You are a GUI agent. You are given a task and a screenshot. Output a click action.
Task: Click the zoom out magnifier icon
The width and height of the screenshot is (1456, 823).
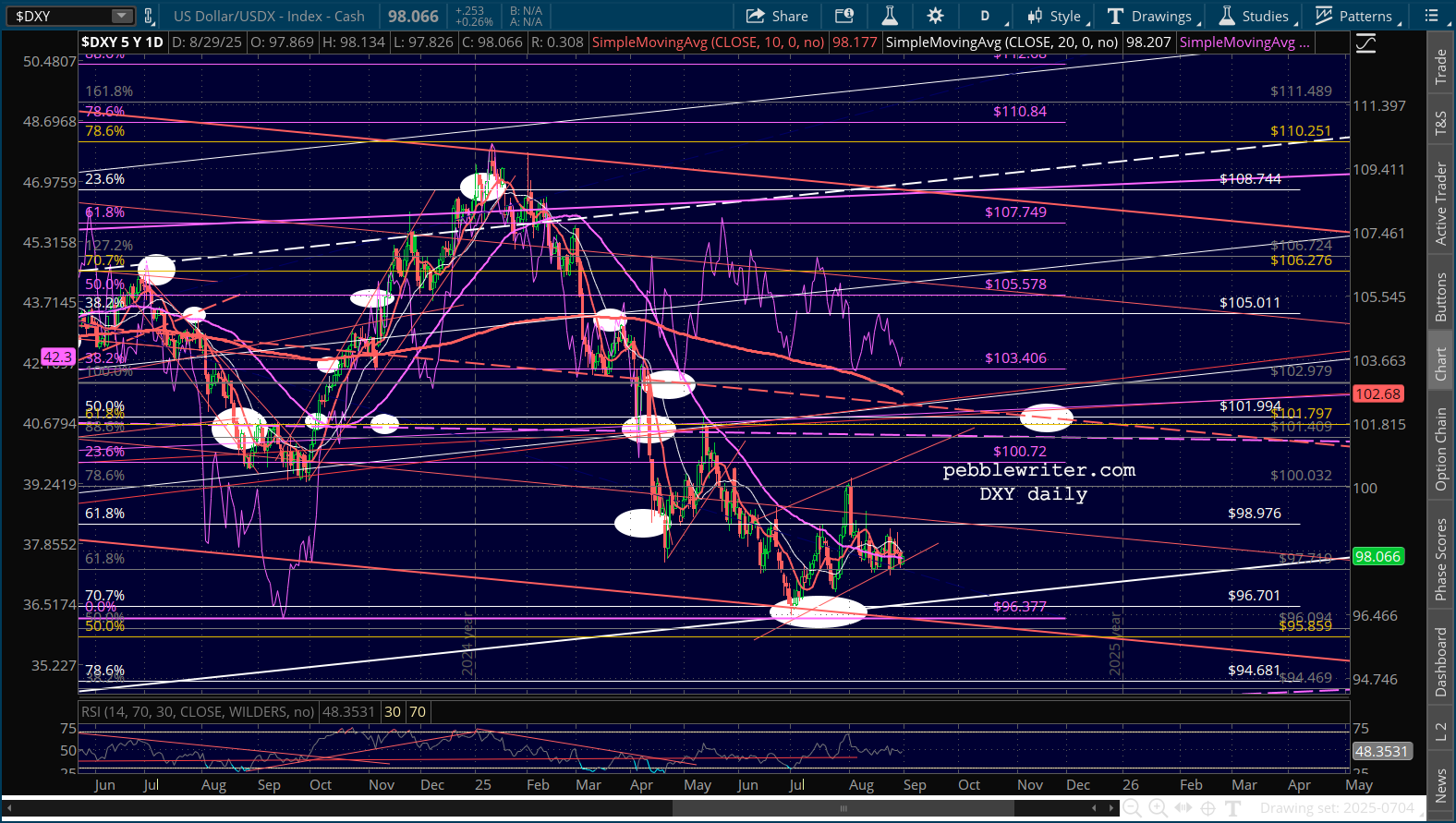1131,808
